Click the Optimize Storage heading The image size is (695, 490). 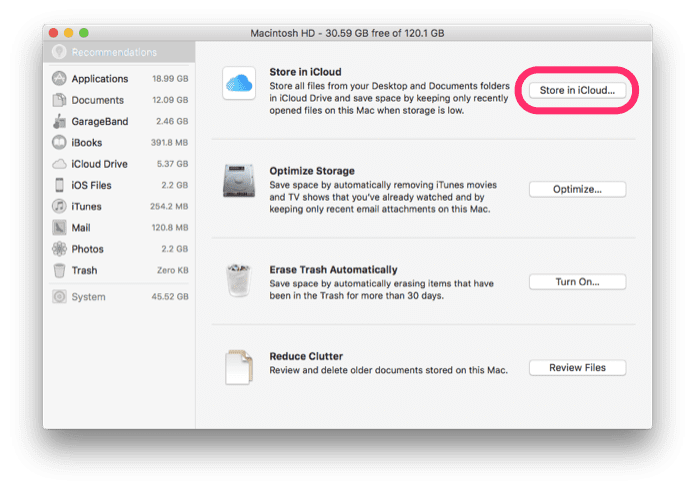tap(312, 171)
